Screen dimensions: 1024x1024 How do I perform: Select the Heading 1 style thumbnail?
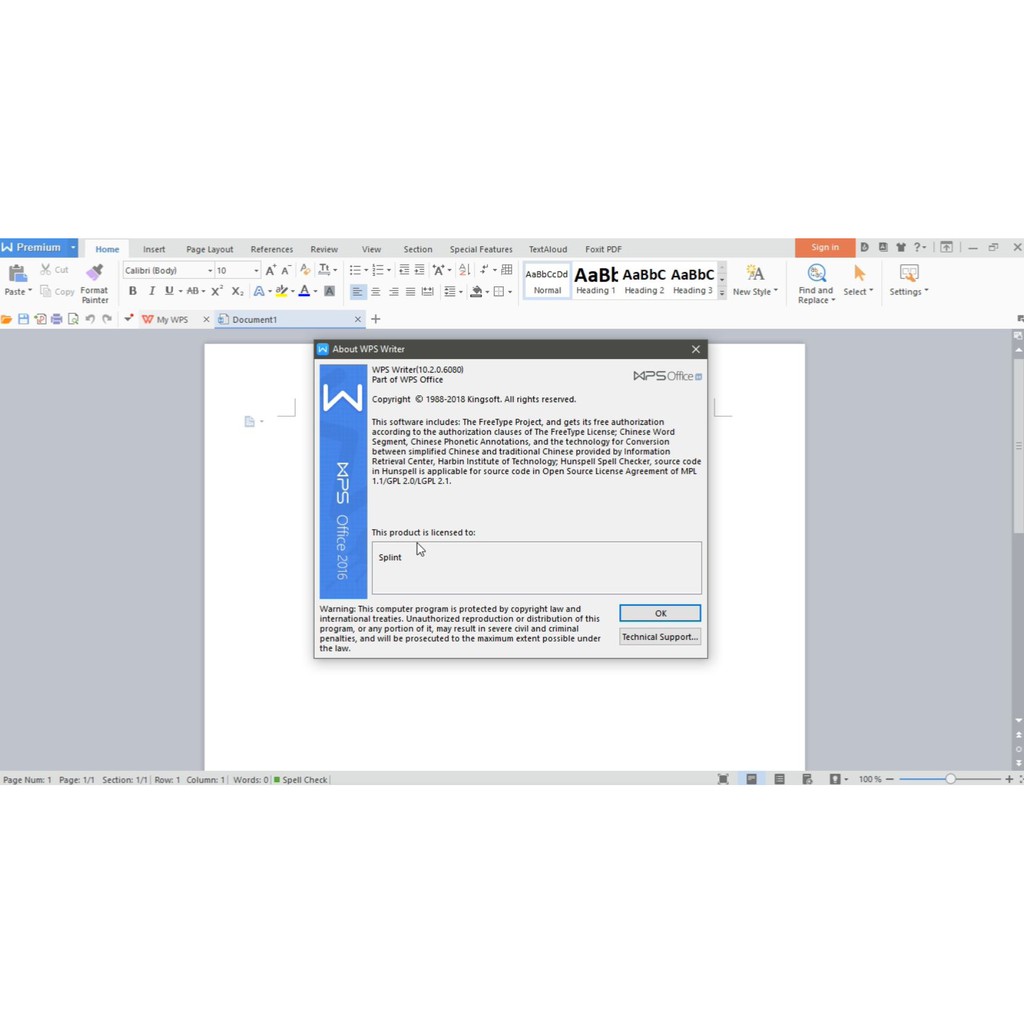click(595, 279)
